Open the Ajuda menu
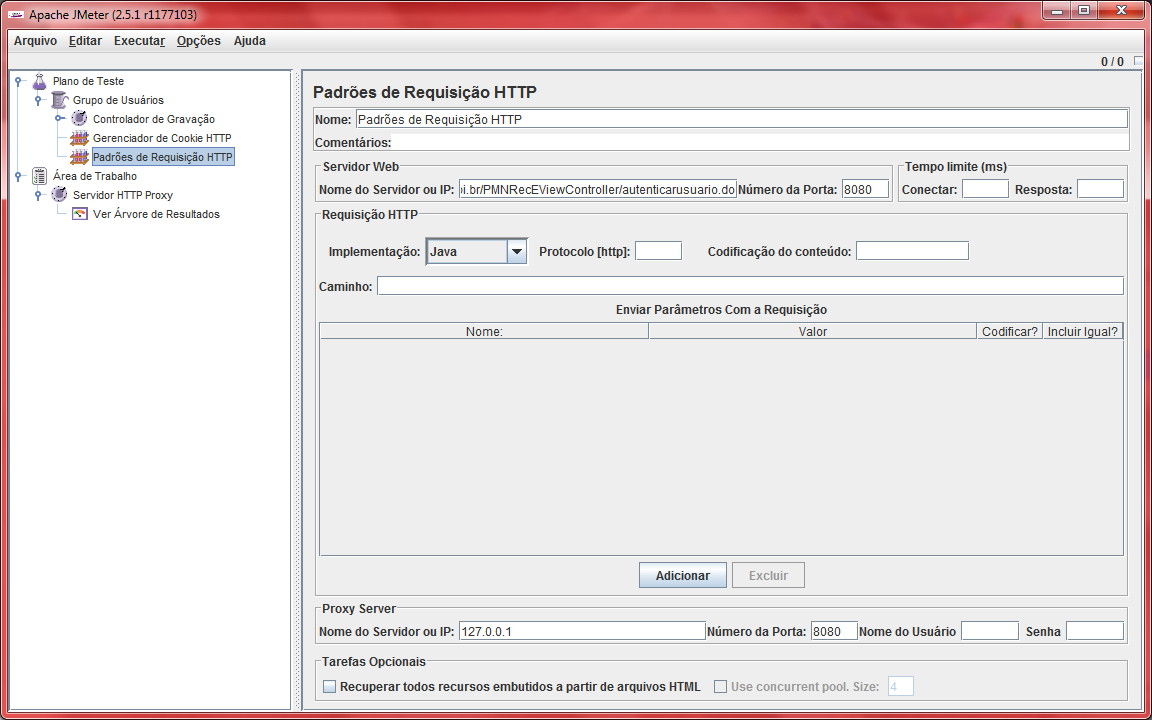The width and height of the screenshot is (1152, 720). coord(250,41)
